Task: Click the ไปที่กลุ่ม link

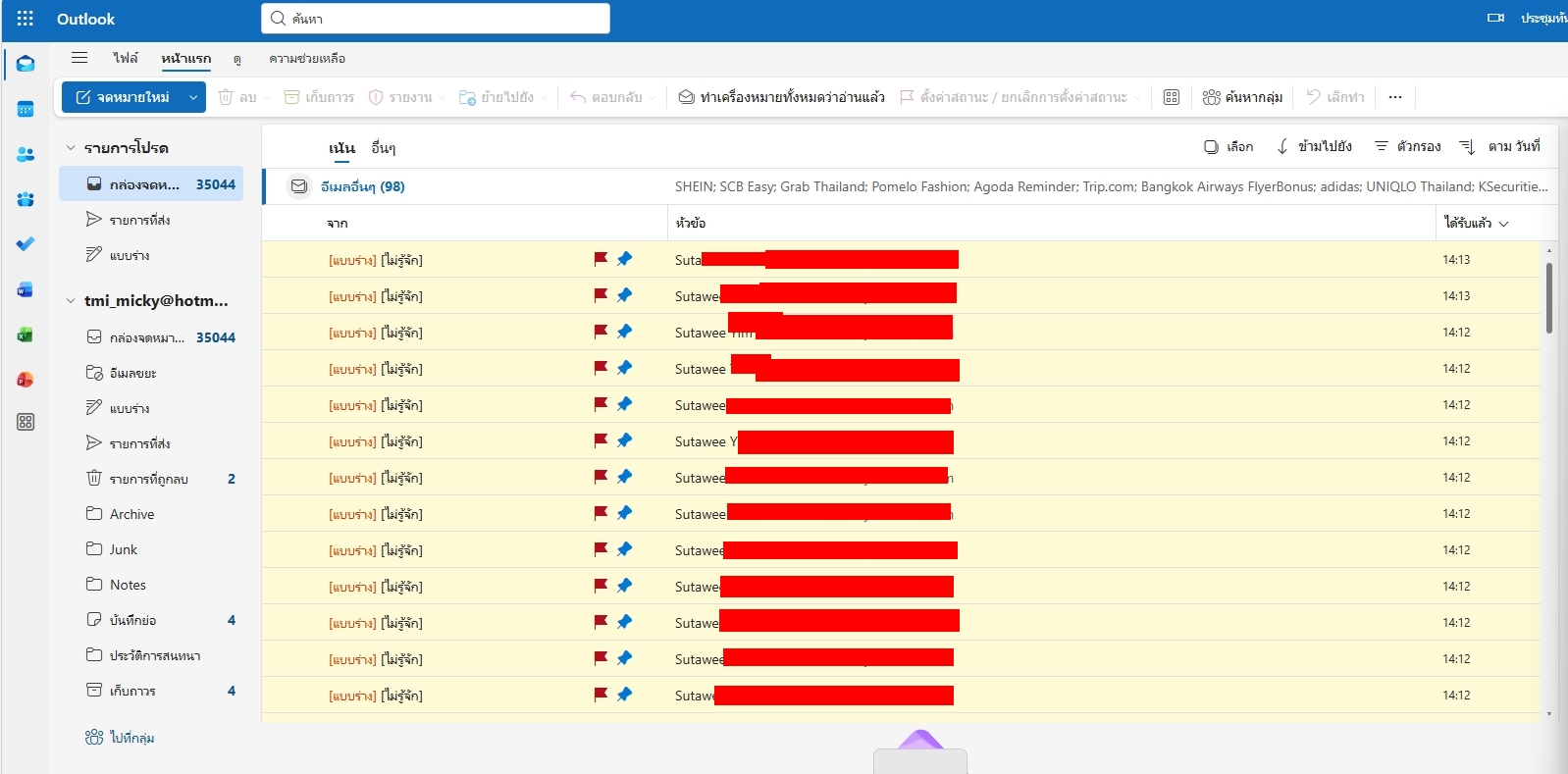Action: (120, 738)
